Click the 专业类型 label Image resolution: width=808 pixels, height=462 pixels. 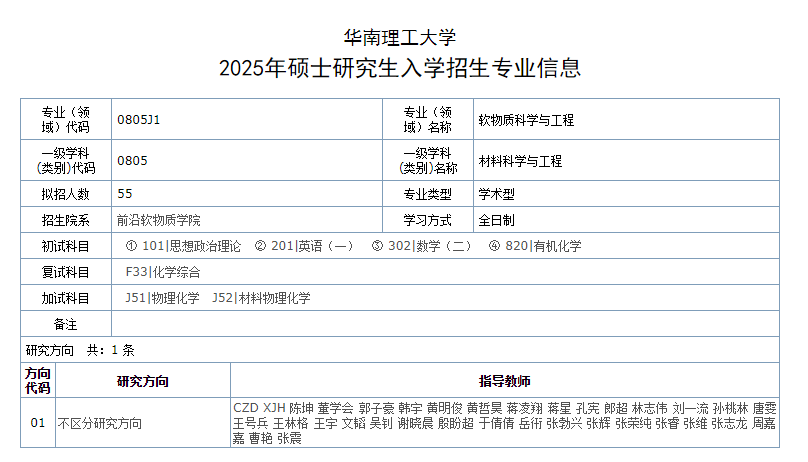click(x=427, y=194)
